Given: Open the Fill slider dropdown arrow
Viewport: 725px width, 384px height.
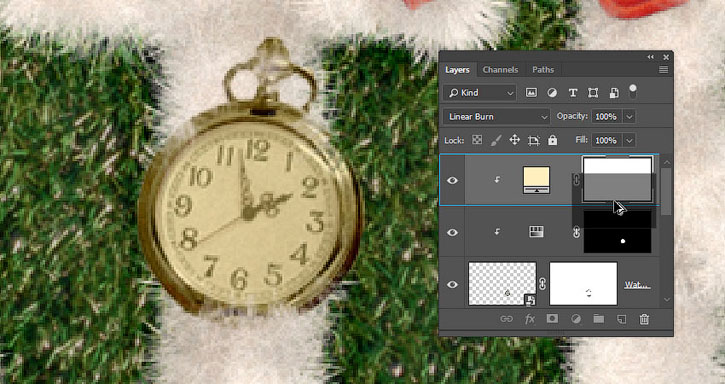Looking at the screenshot, I should click(x=629, y=140).
